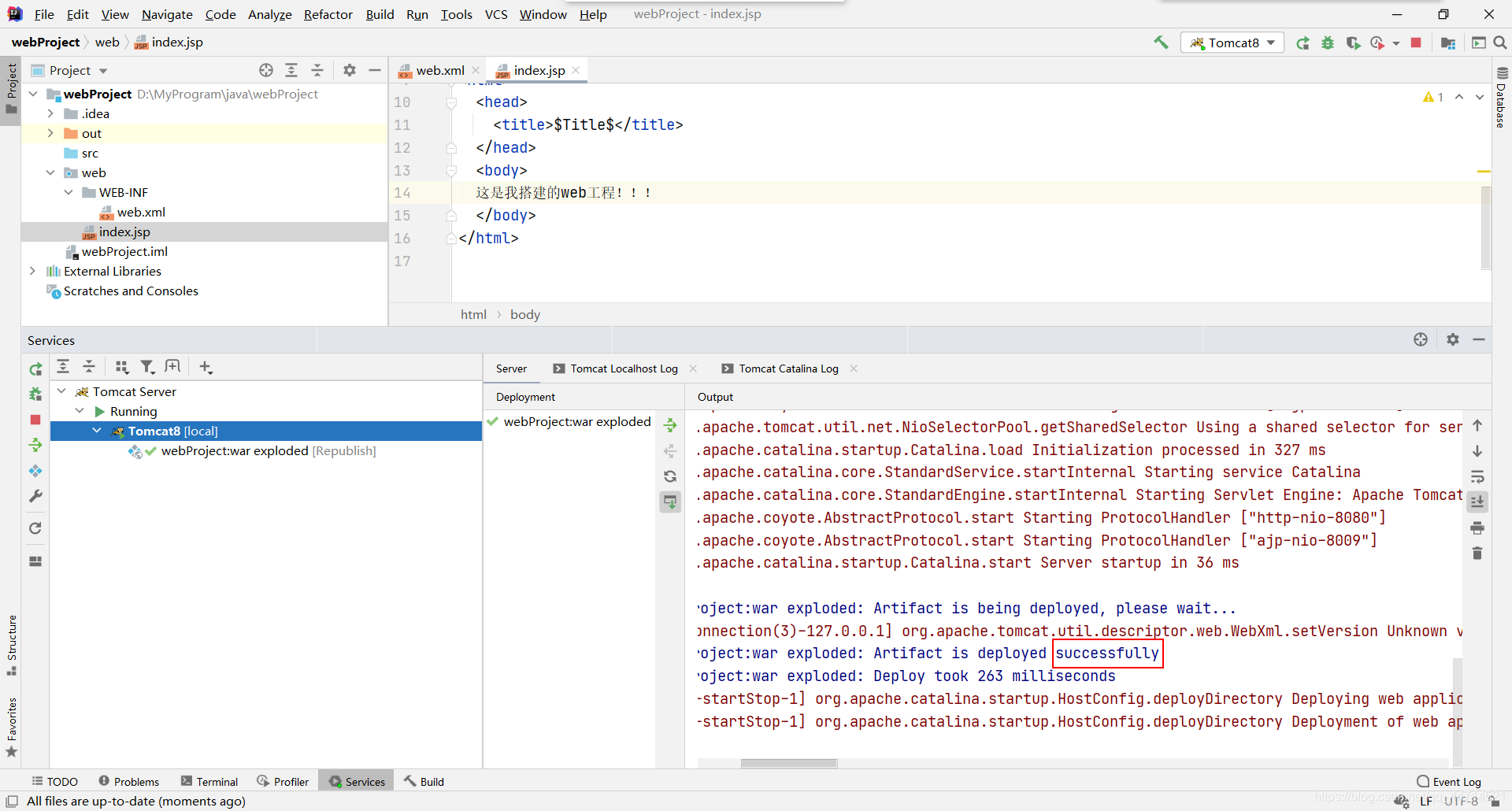Open Project panel settings gear
Viewport: 1512px width, 811px height.
[x=350, y=70]
